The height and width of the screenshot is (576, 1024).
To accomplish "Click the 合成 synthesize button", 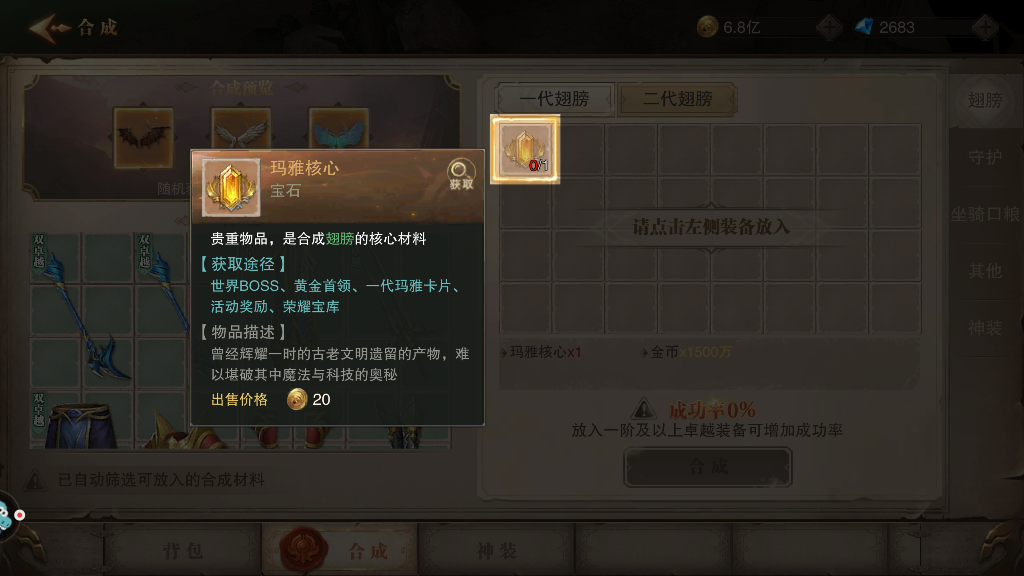I will [708, 467].
